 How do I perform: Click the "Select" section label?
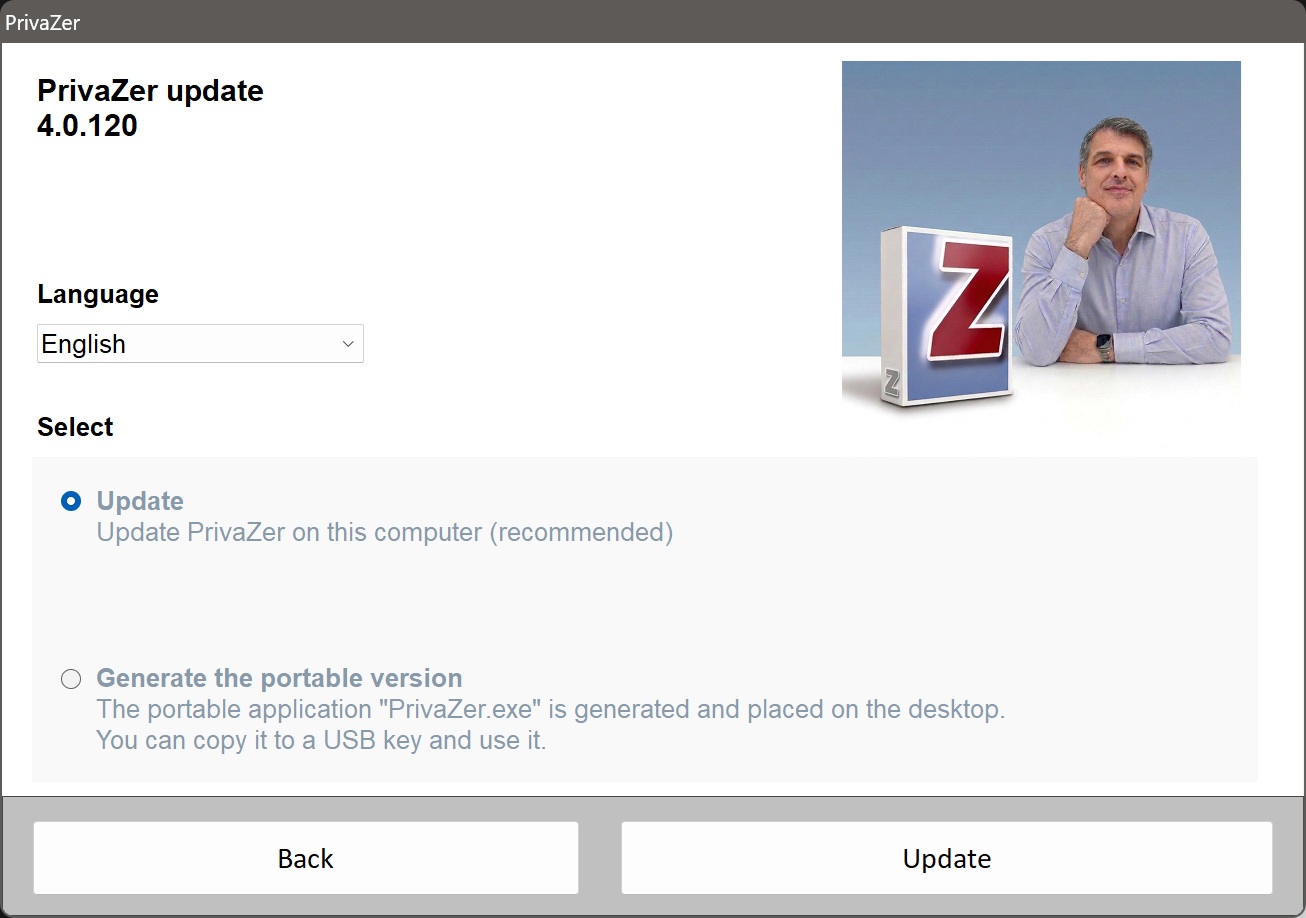click(75, 427)
